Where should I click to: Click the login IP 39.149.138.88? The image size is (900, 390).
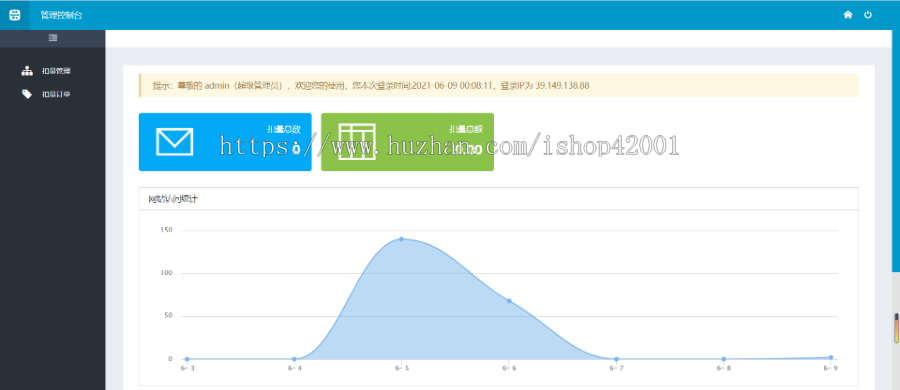pos(562,86)
